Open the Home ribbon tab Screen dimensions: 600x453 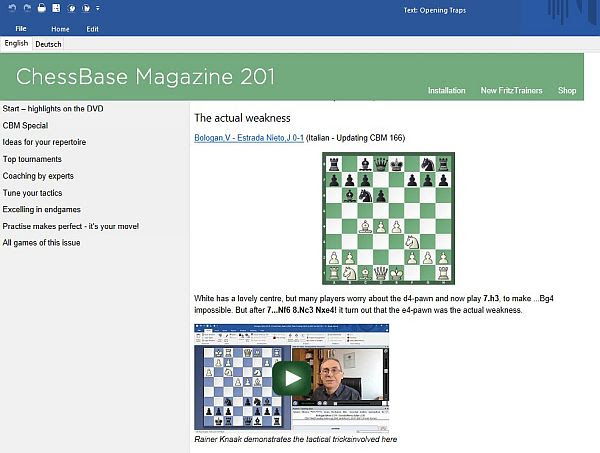pos(60,29)
